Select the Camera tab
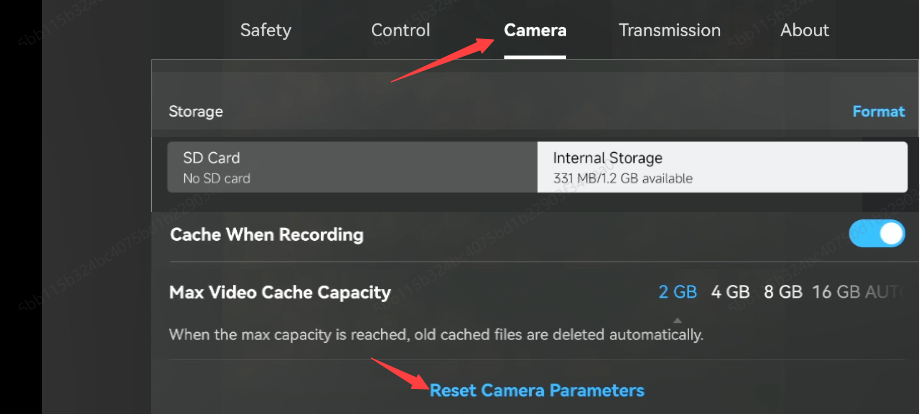Viewport: 920px width, 414px height. click(535, 30)
